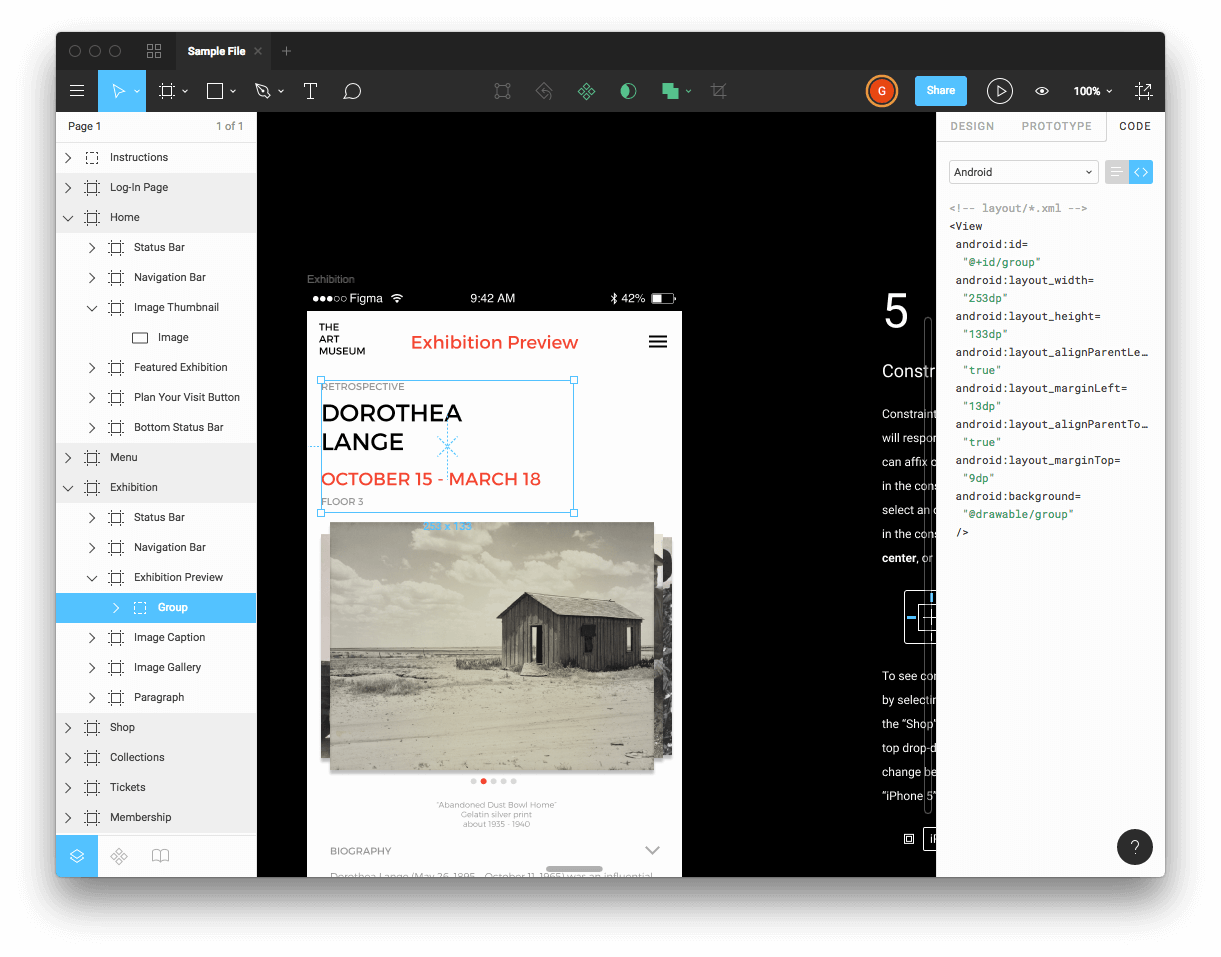This screenshot has height=957, width=1221.
Task: Switch code panel to code view
Action: pyautogui.click(x=1141, y=172)
